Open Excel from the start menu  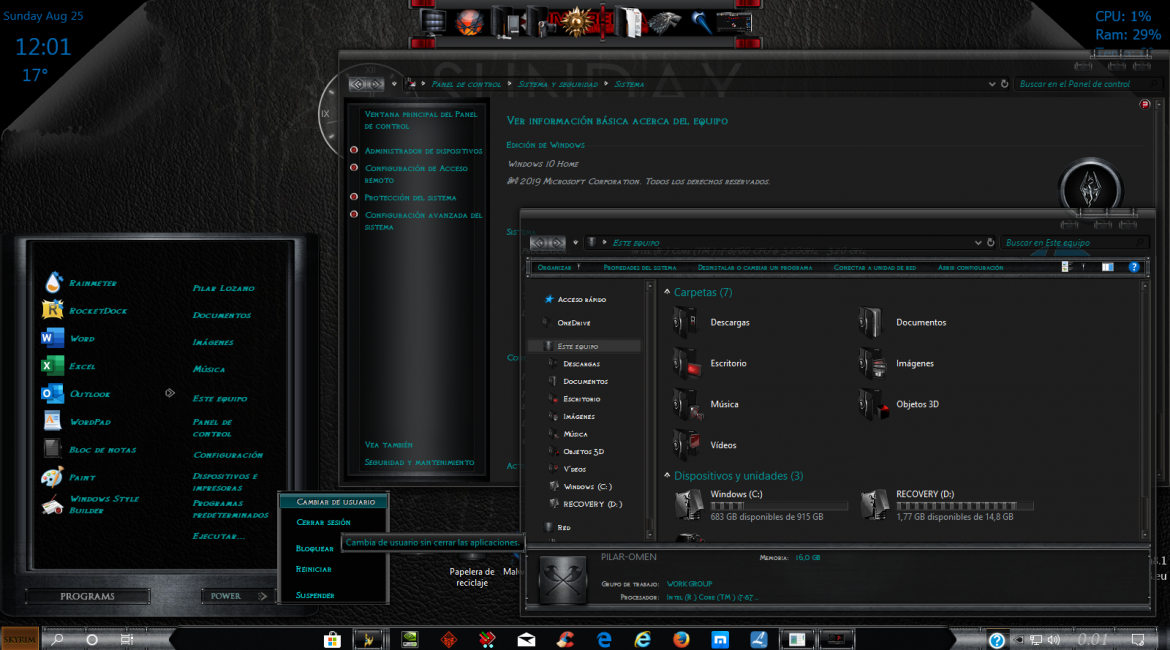click(x=69, y=366)
